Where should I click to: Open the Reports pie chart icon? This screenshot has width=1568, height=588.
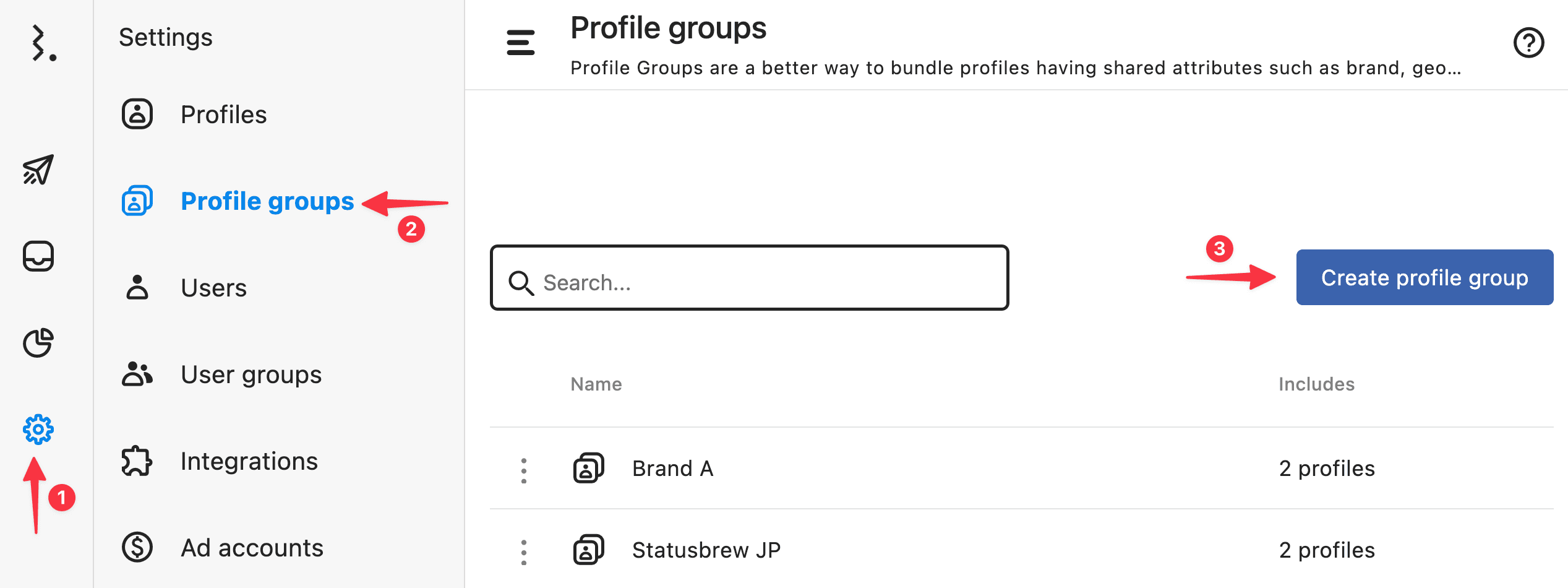tap(38, 343)
